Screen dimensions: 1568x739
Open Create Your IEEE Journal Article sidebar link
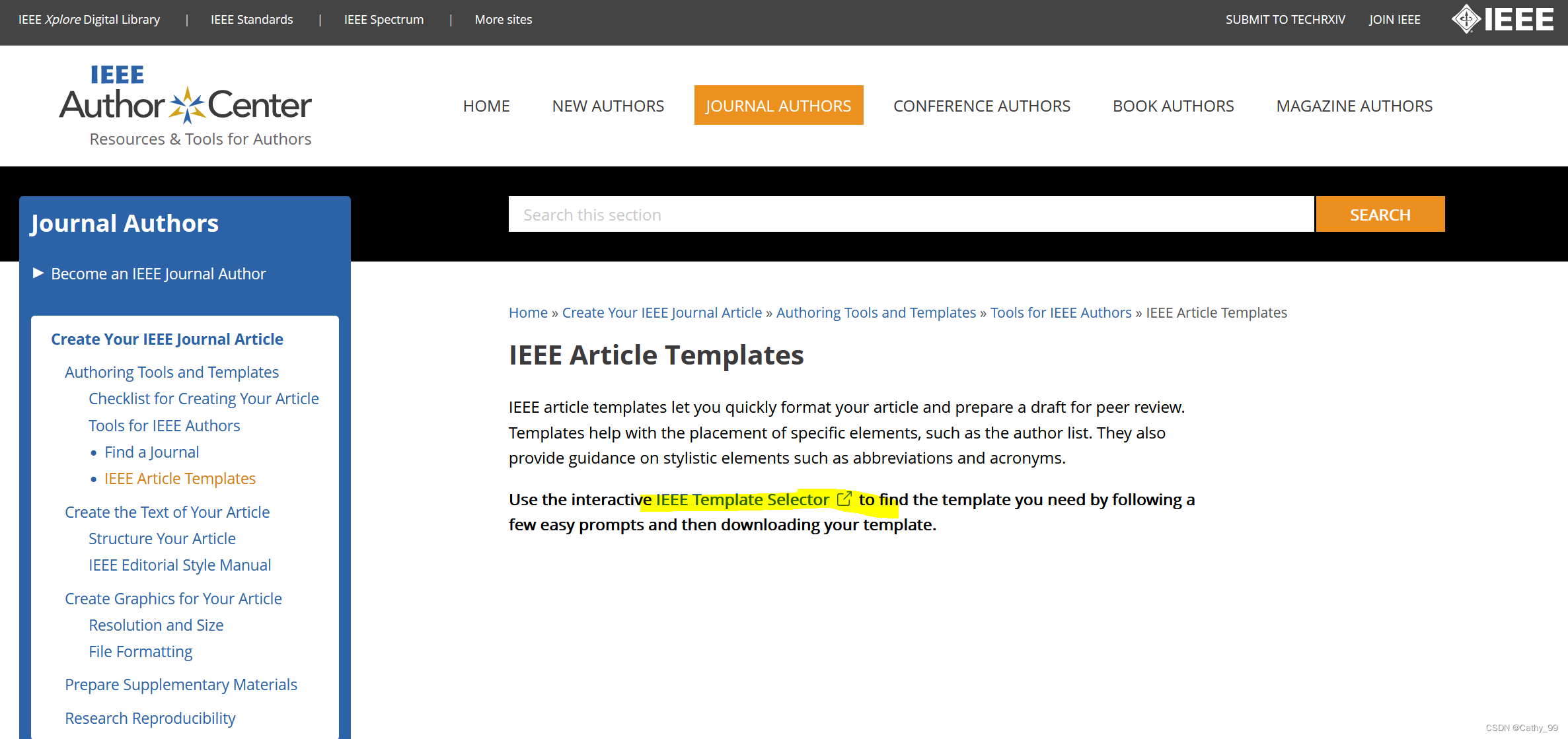[x=167, y=339]
